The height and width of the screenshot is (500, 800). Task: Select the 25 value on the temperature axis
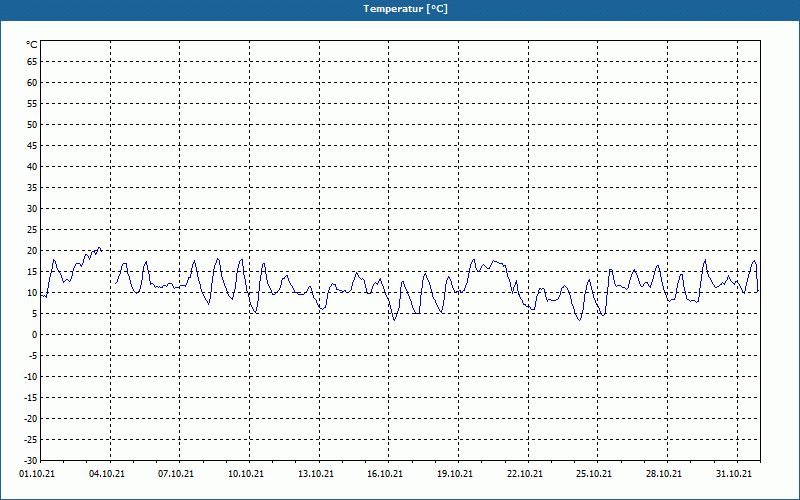coord(32,230)
